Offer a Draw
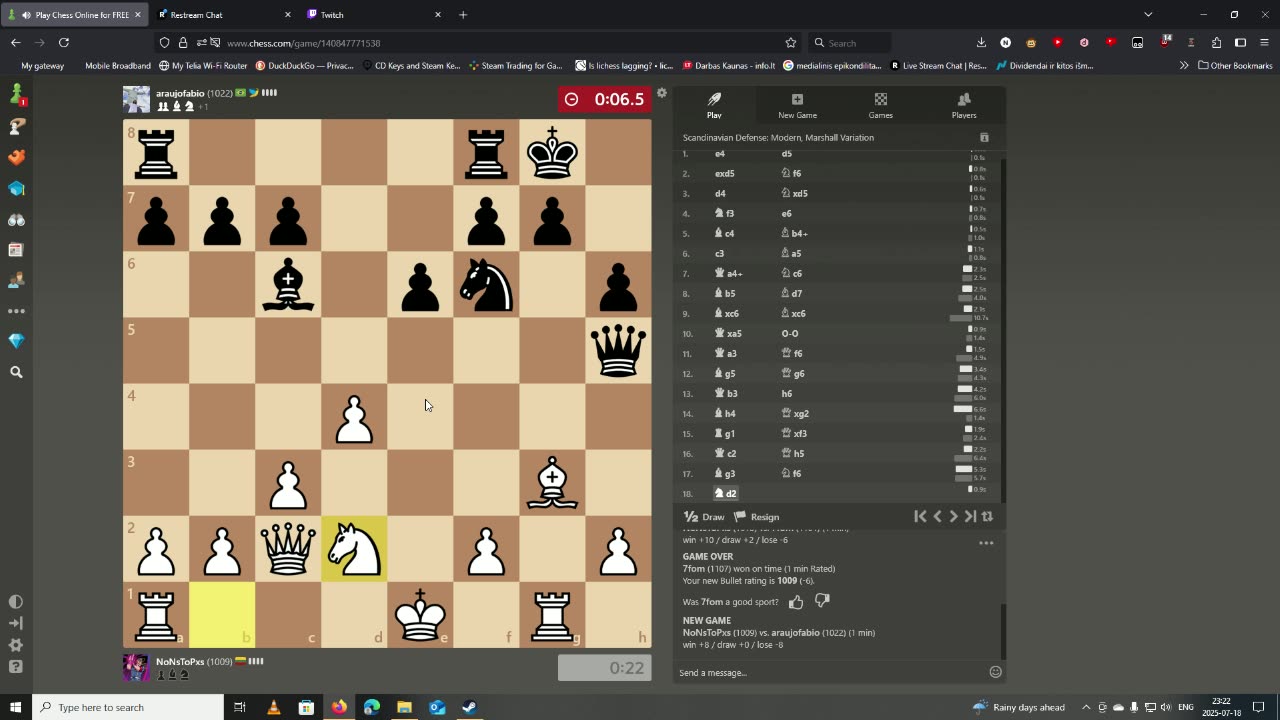Screen dimensions: 1280x720 coord(704,517)
